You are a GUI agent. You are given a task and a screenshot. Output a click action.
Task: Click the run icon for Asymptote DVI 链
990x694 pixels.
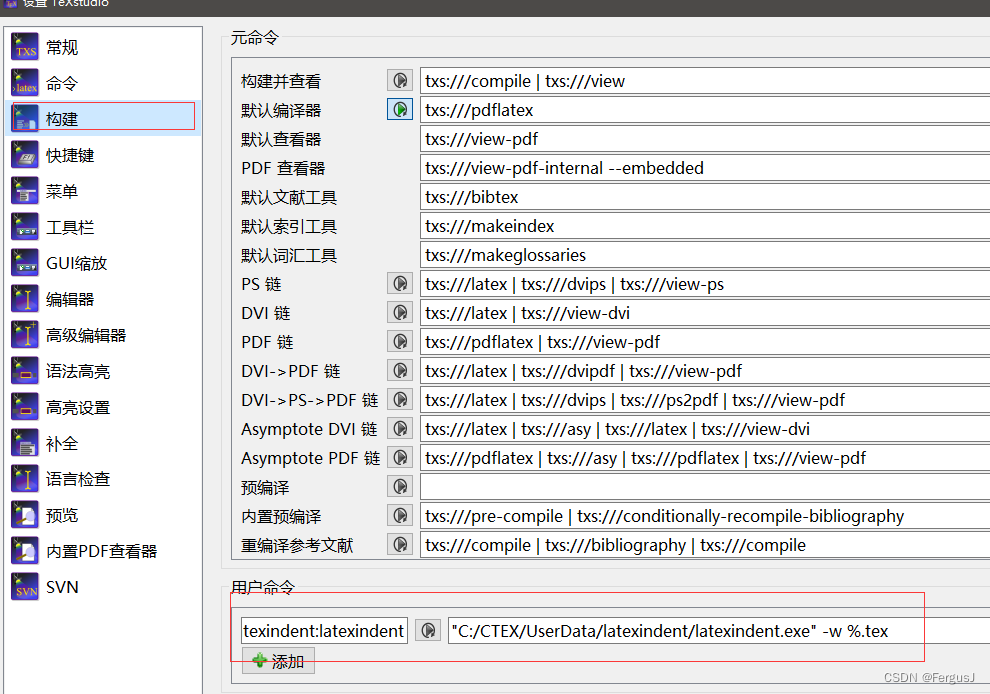(400, 429)
